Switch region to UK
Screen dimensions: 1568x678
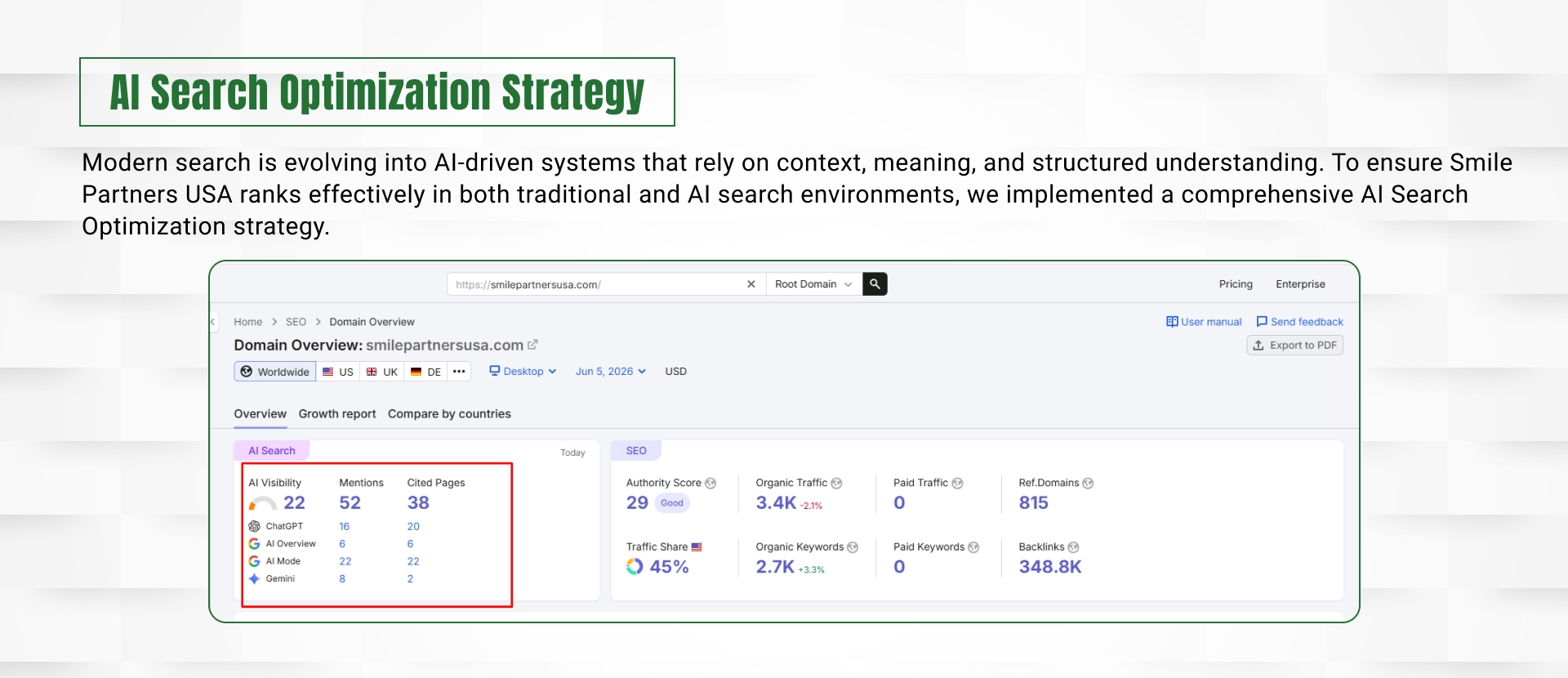click(x=382, y=372)
